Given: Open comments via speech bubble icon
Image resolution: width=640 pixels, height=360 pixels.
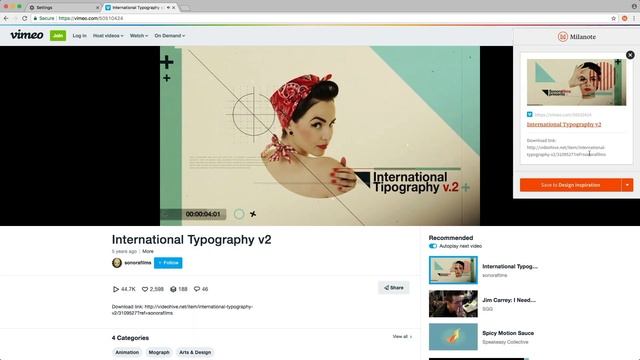Looking at the screenshot, I should click(x=197, y=289).
